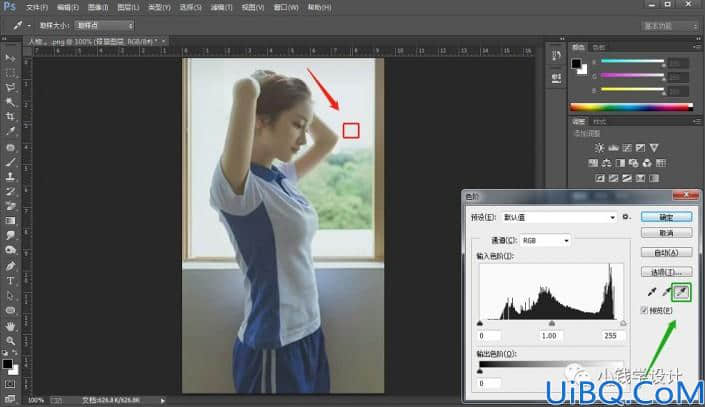This screenshot has height=407, width=705.
Task: Toggle the Preview checkbox in Levels dialog
Action: pyautogui.click(x=644, y=310)
